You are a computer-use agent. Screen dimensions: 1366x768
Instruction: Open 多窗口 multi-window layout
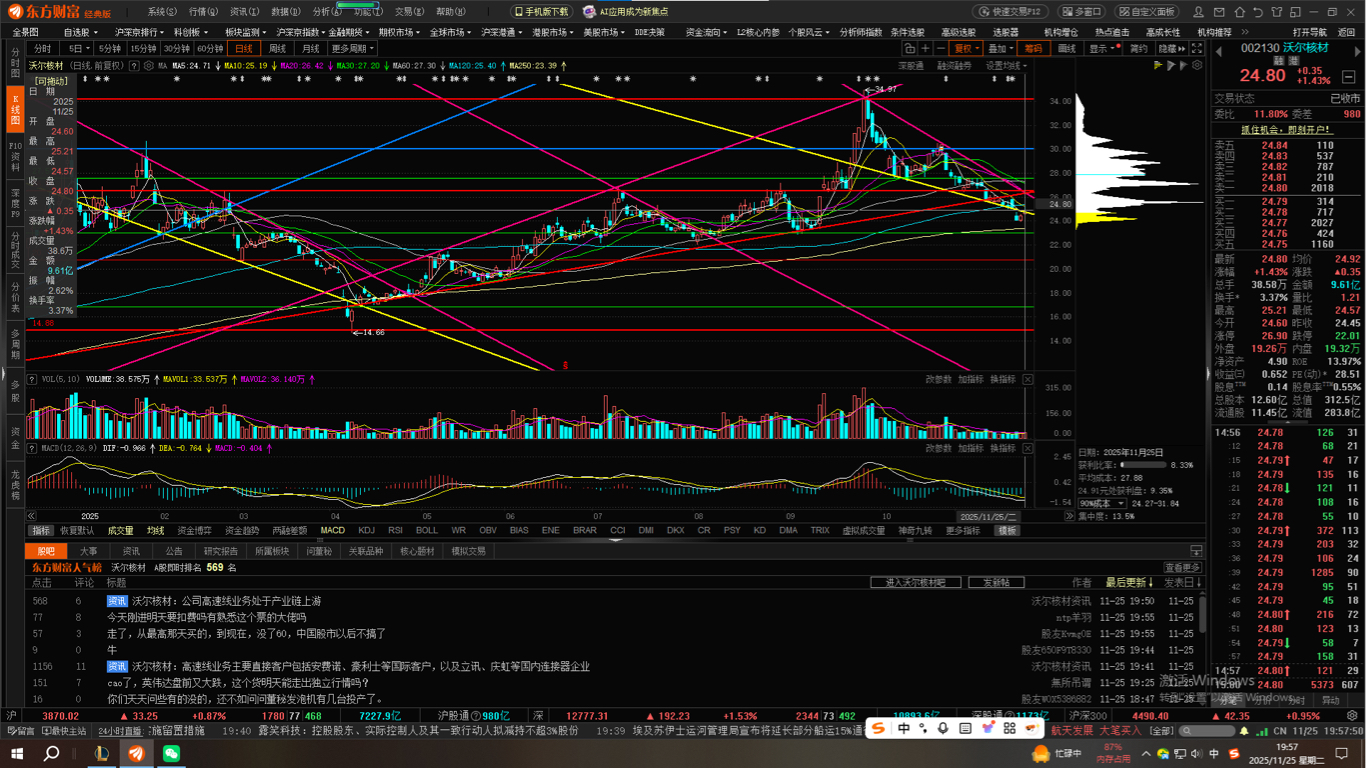[x=1080, y=12]
